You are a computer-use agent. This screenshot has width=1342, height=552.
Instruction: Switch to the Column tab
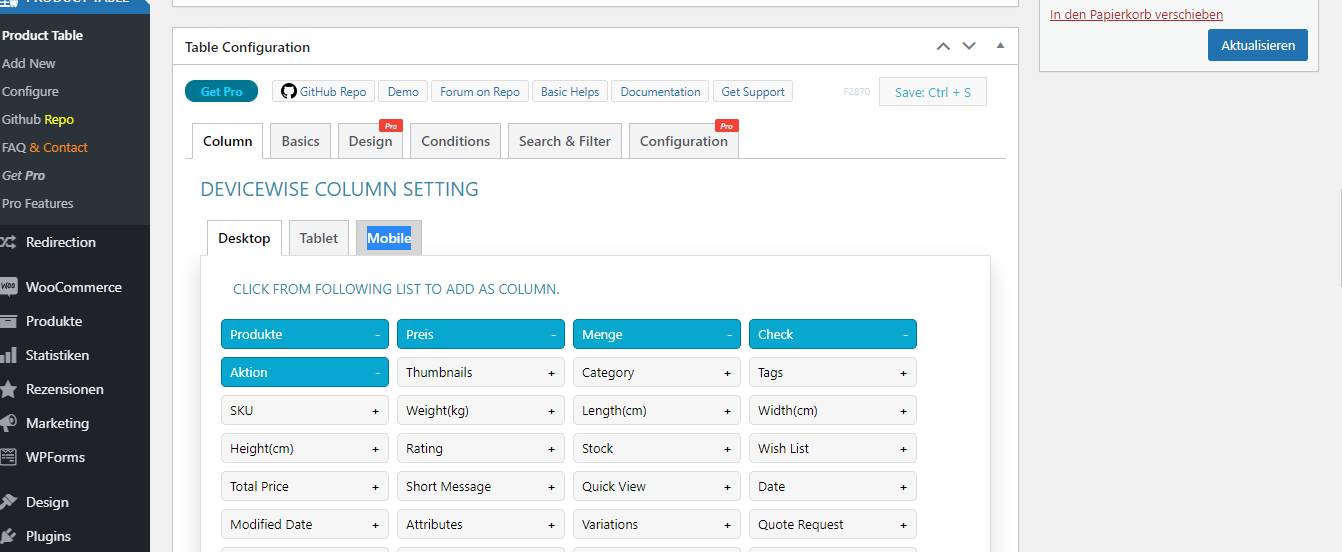click(x=227, y=141)
